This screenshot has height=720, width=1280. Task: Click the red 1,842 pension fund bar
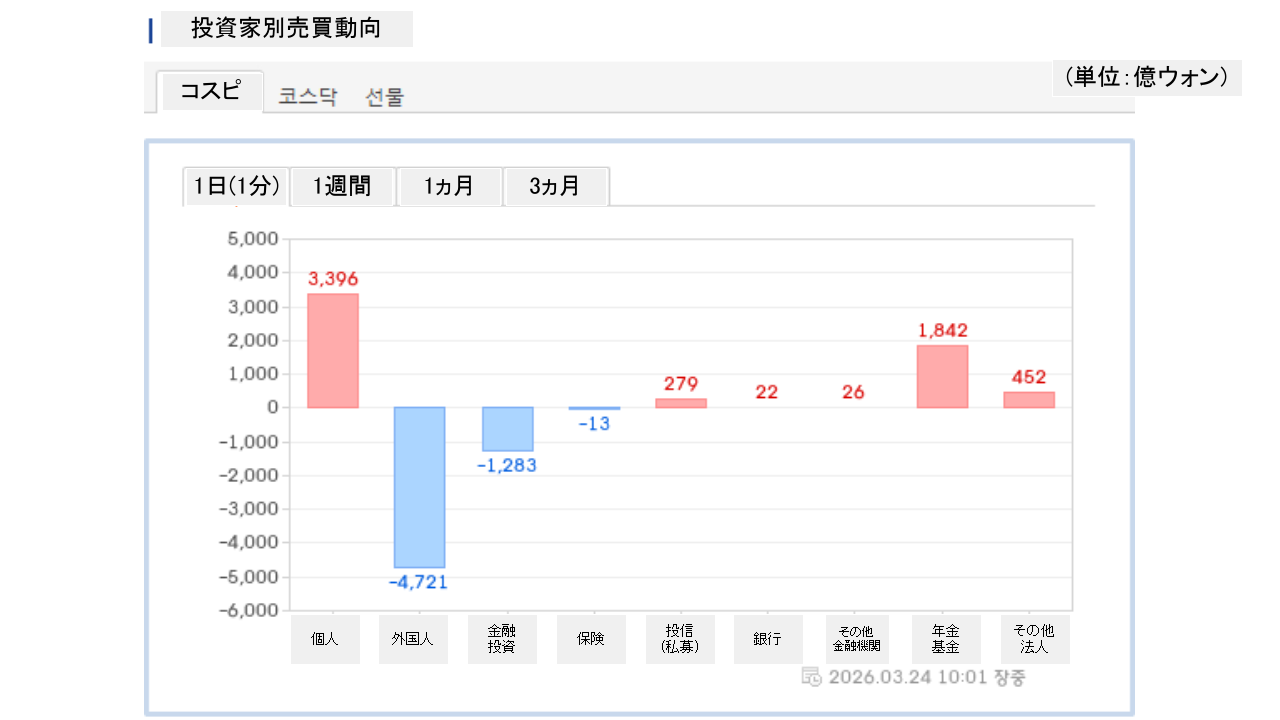pos(942,376)
